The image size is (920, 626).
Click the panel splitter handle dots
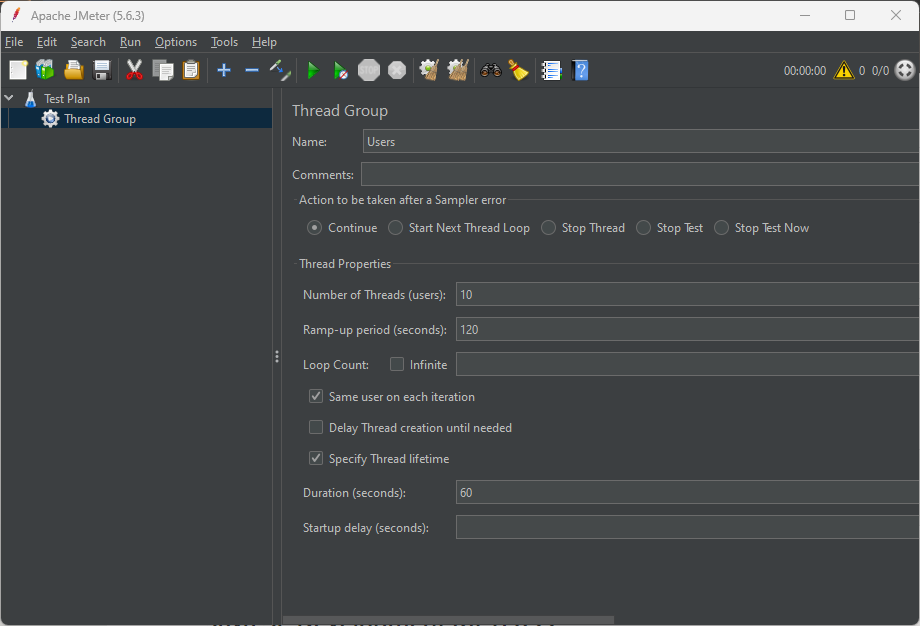pyautogui.click(x=276, y=357)
